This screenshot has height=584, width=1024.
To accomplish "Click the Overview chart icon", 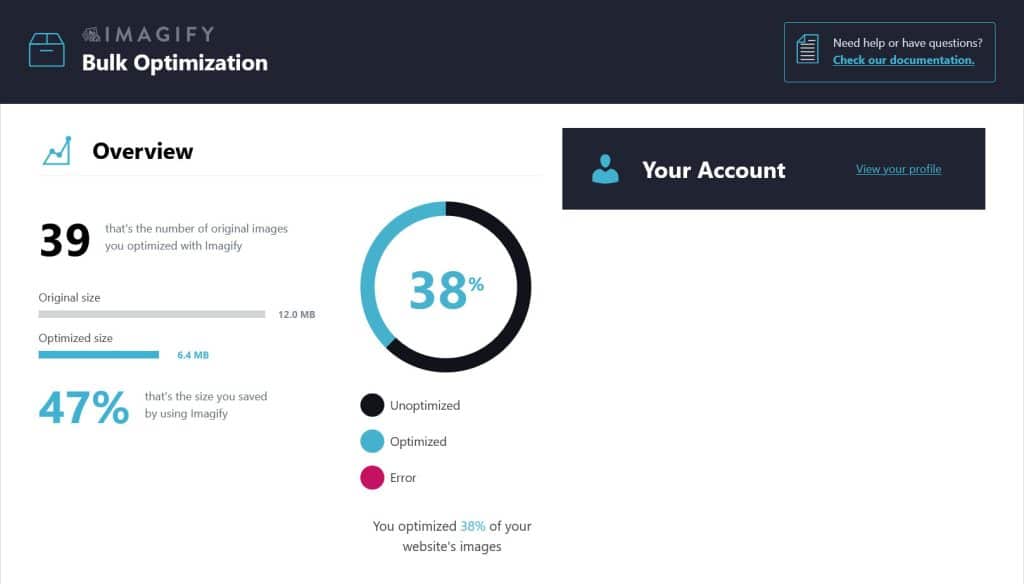I will tap(57, 151).
